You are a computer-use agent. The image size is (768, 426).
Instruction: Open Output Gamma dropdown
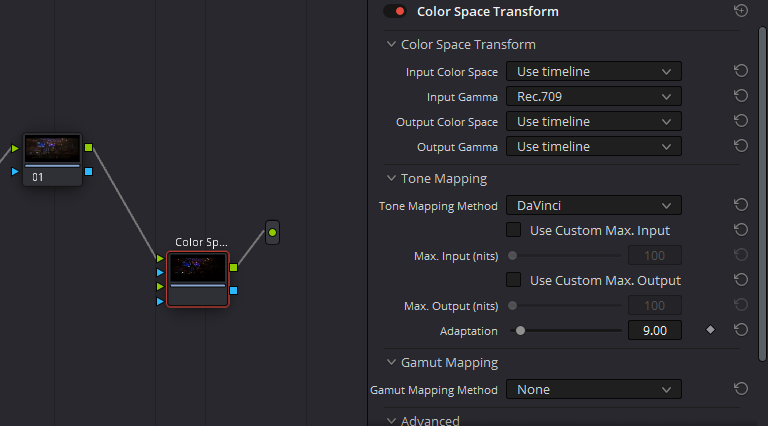tap(594, 146)
